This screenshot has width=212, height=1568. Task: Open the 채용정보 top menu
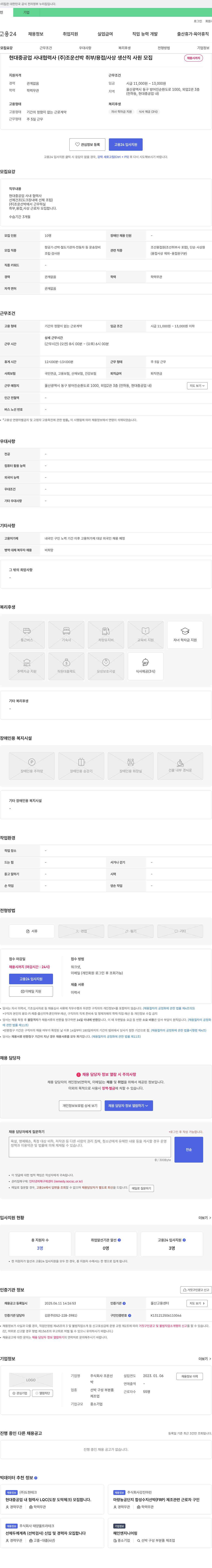pyautogui.click(x=36, y=34)
